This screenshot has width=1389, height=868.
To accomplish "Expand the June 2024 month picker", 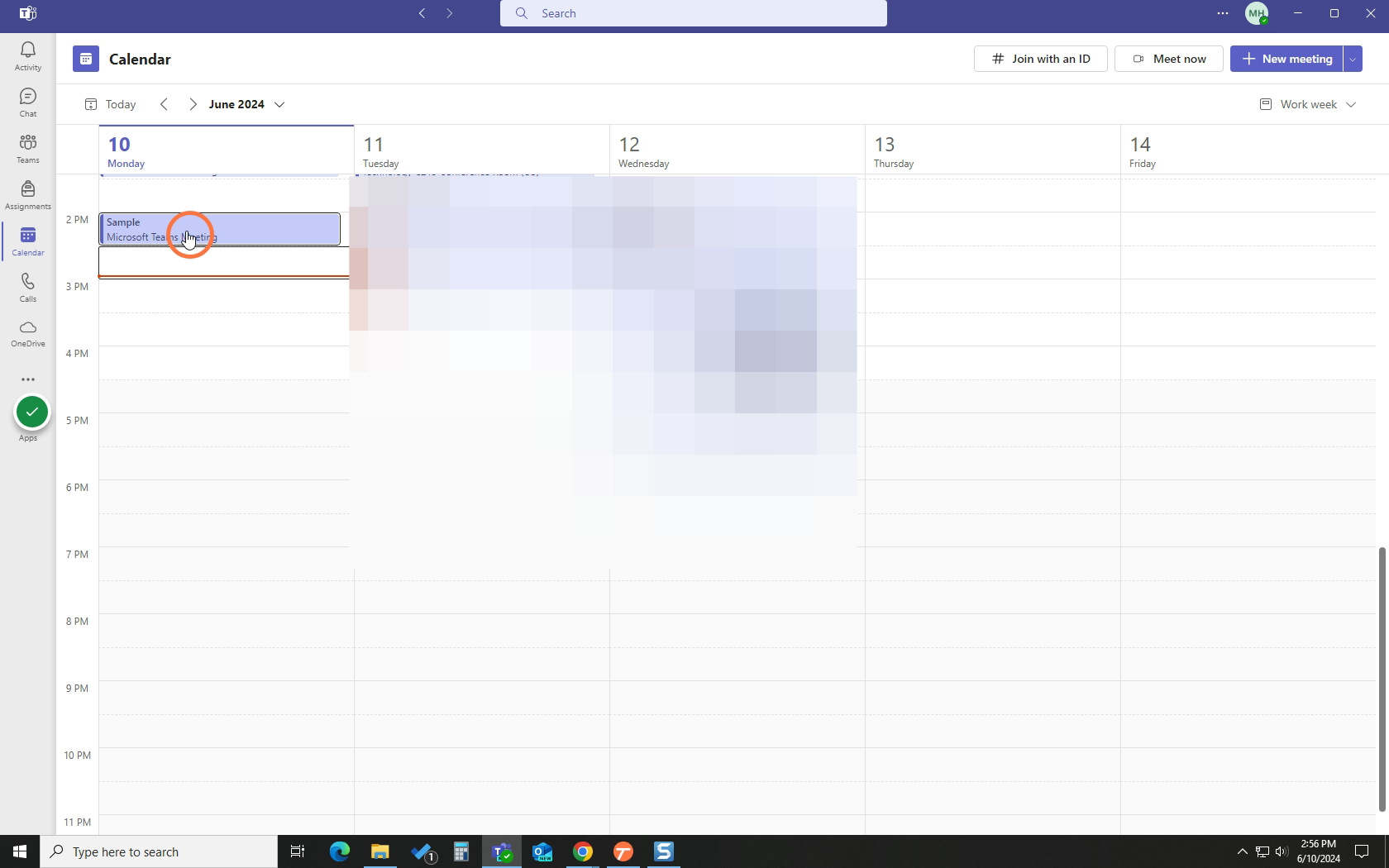I will [247, 104].
